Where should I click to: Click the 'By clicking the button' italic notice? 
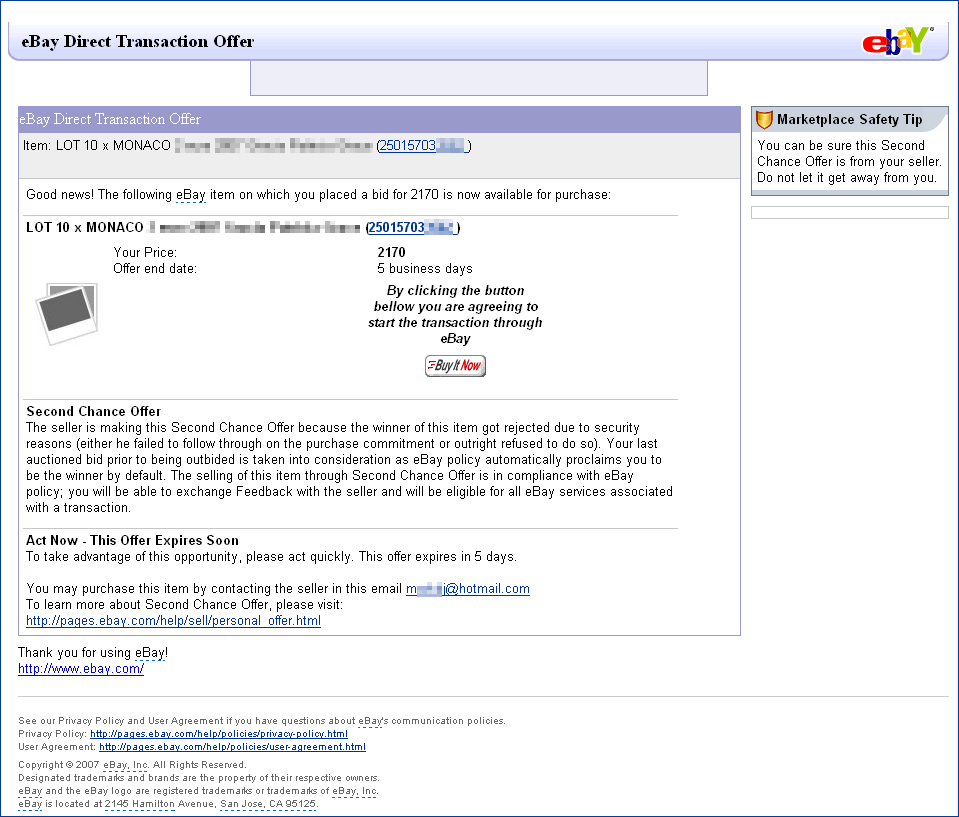pyautogui.click(x=455, y=314)
